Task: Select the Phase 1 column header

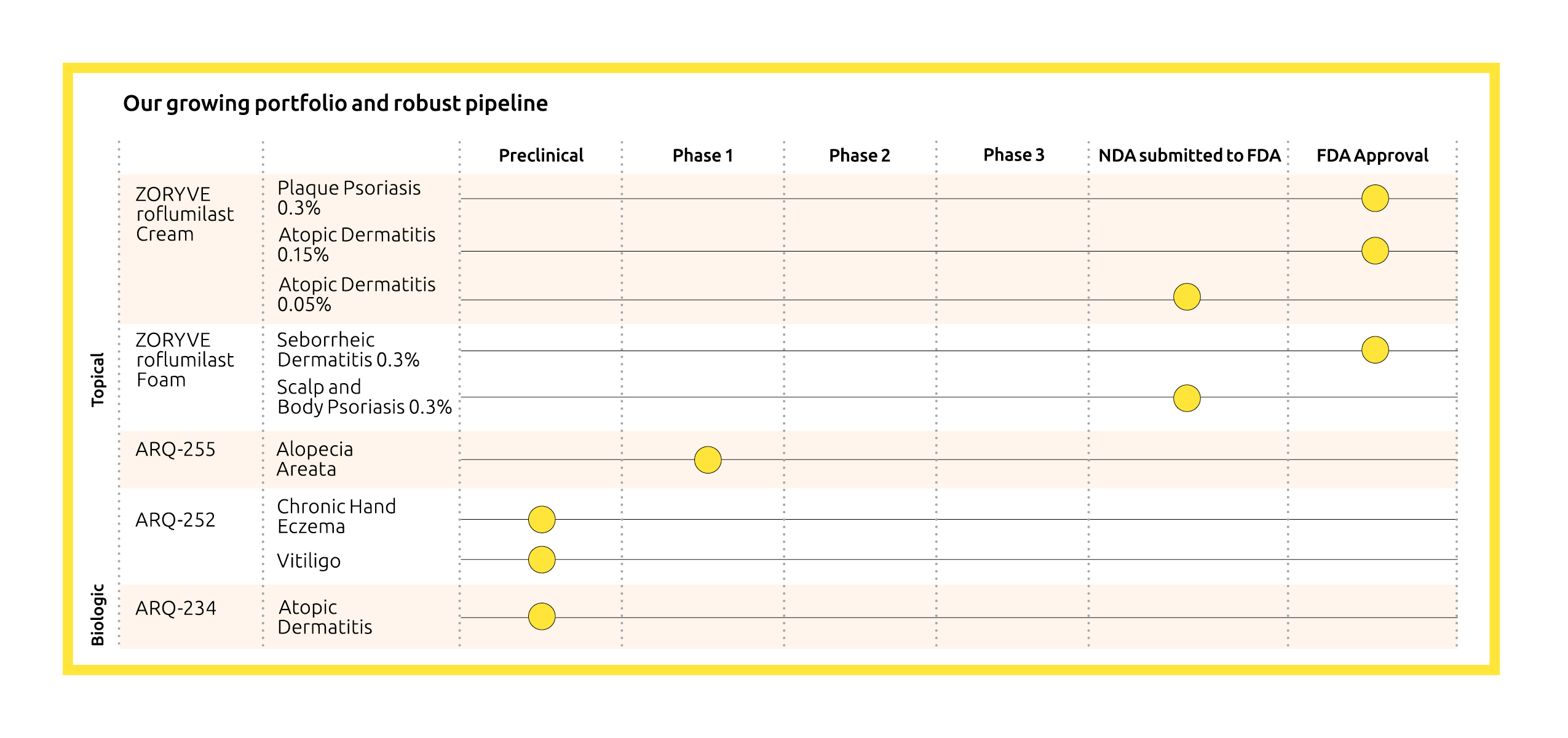Action: point(702,156)
